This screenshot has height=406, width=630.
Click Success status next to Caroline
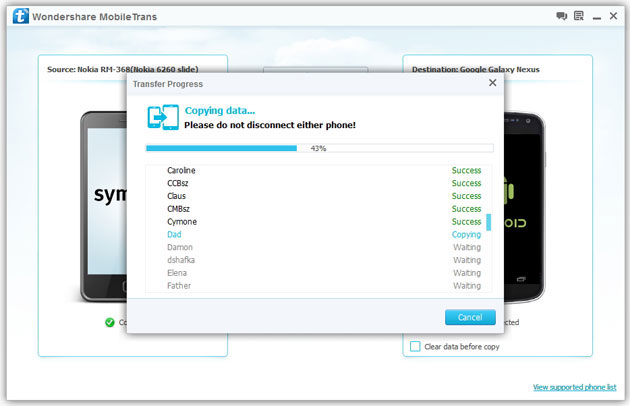click(x=466, y=170)
